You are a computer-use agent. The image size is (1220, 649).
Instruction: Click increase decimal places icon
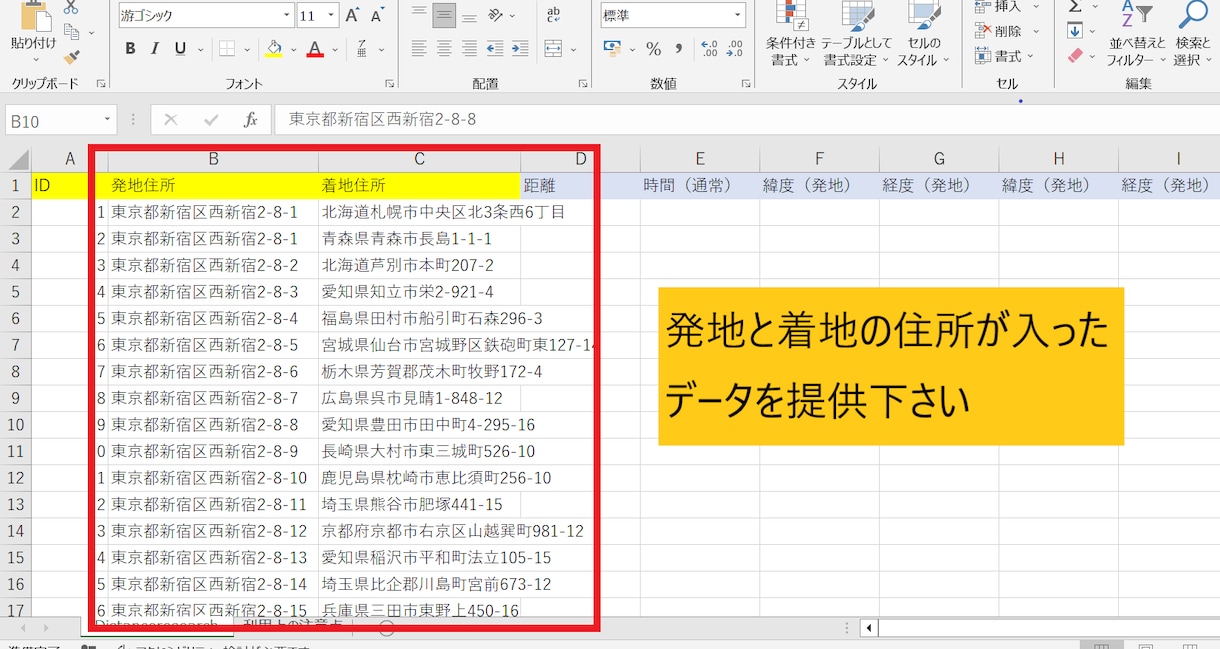[x=710, y=49]
